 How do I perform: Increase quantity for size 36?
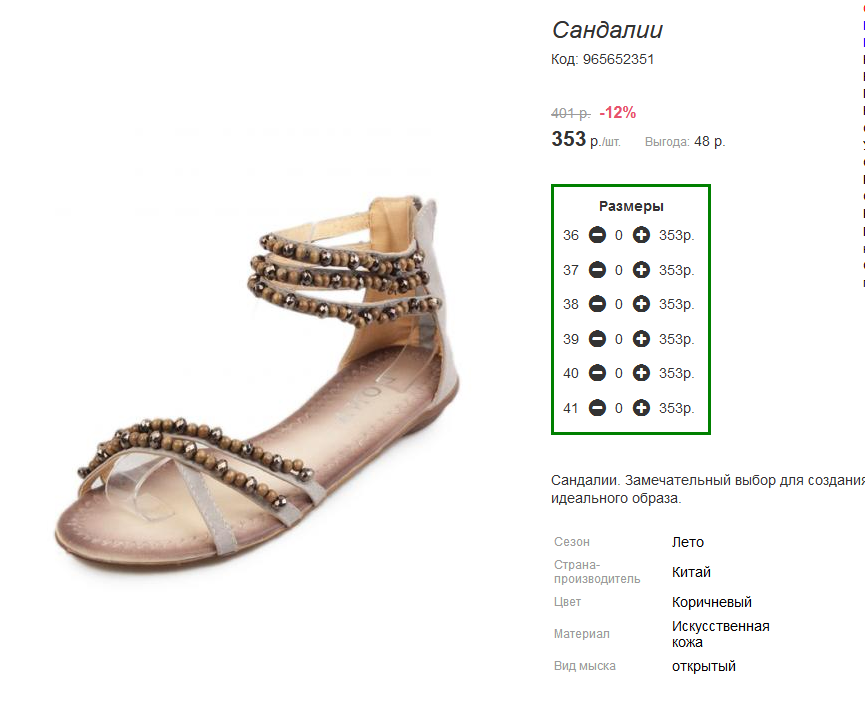(641, 235)
